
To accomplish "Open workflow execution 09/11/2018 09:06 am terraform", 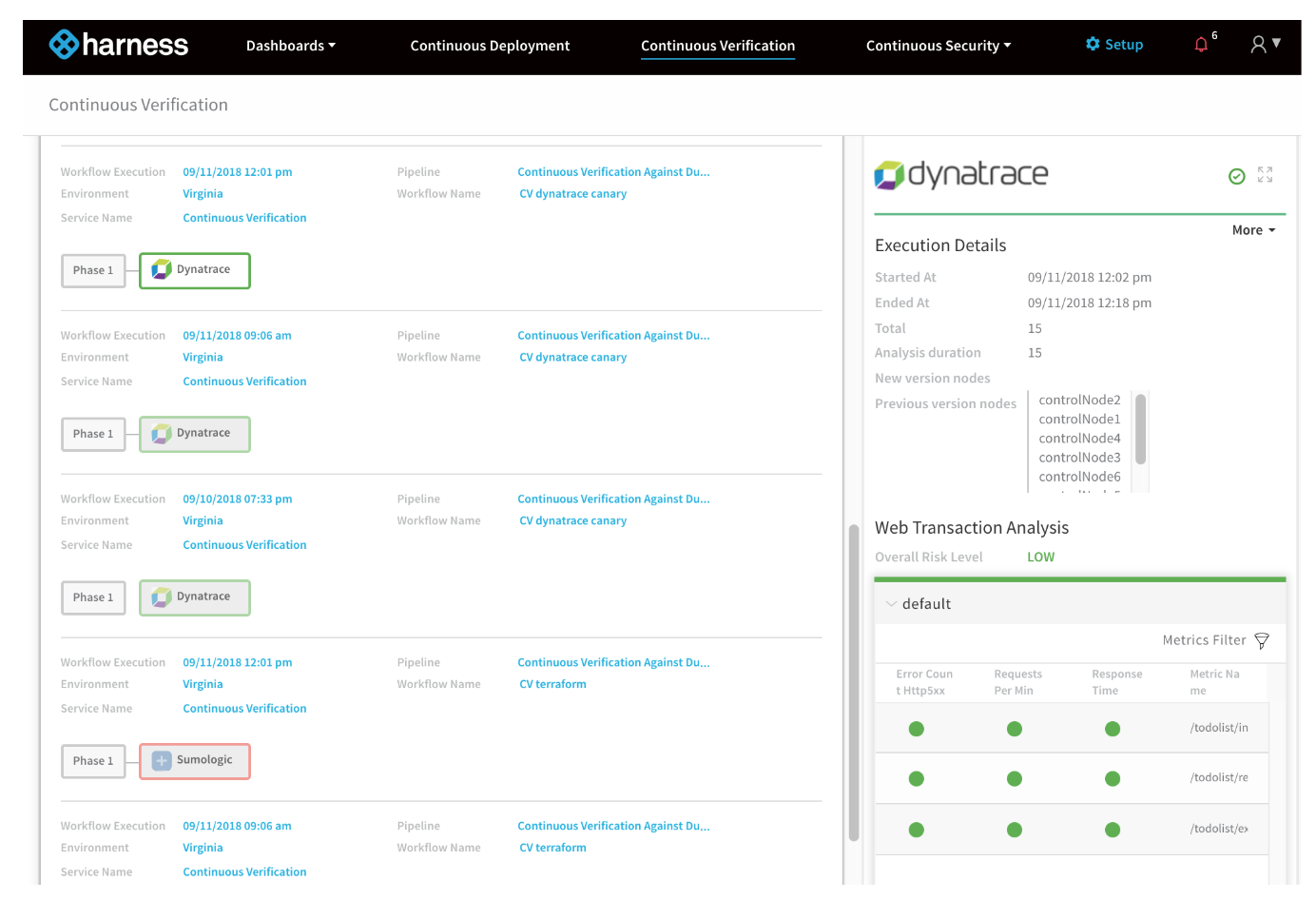I will (x=238, y=826).
